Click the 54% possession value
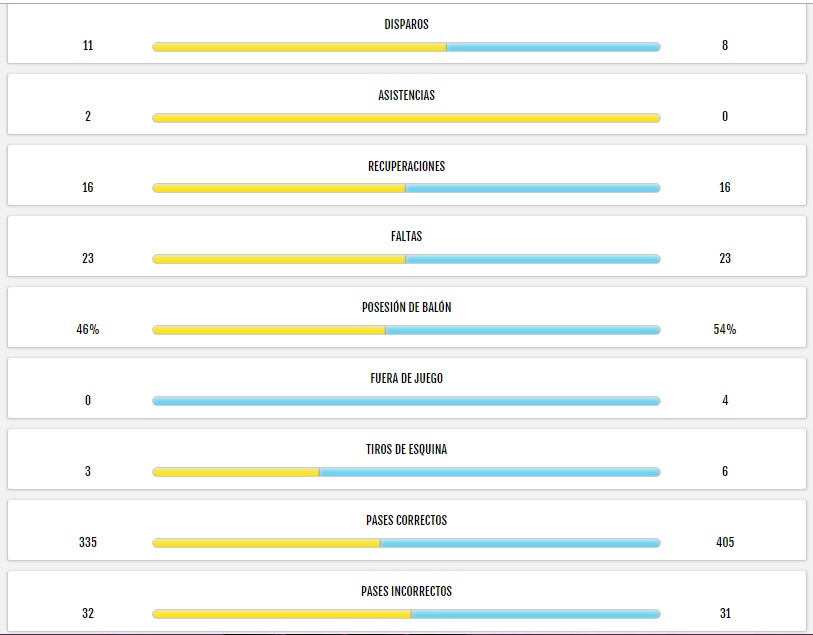The width and height of the screenshot is (813, 635). [x=725, y=329]
